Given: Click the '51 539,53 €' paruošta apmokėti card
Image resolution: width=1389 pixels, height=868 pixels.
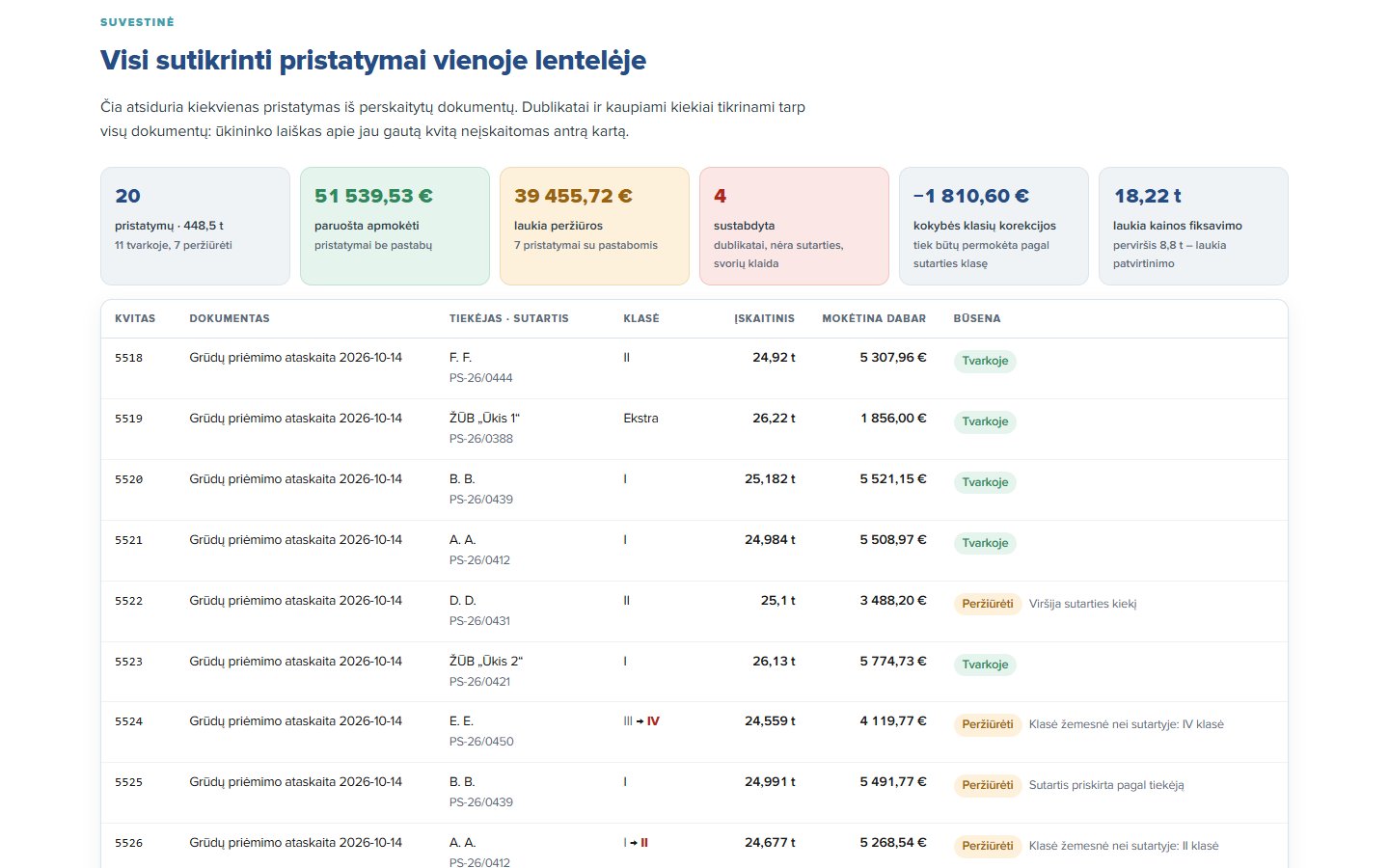Looking at the screenshot, I should click(x=395, y=227).
